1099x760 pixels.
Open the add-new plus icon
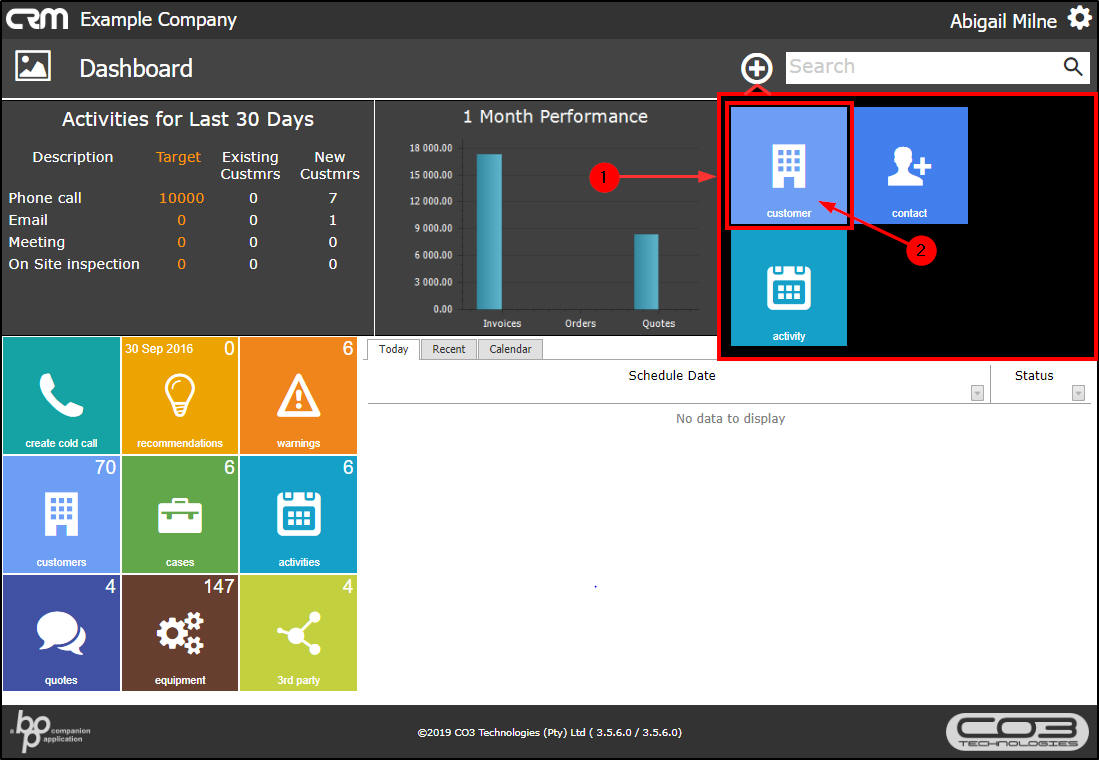tap(756, 68)
